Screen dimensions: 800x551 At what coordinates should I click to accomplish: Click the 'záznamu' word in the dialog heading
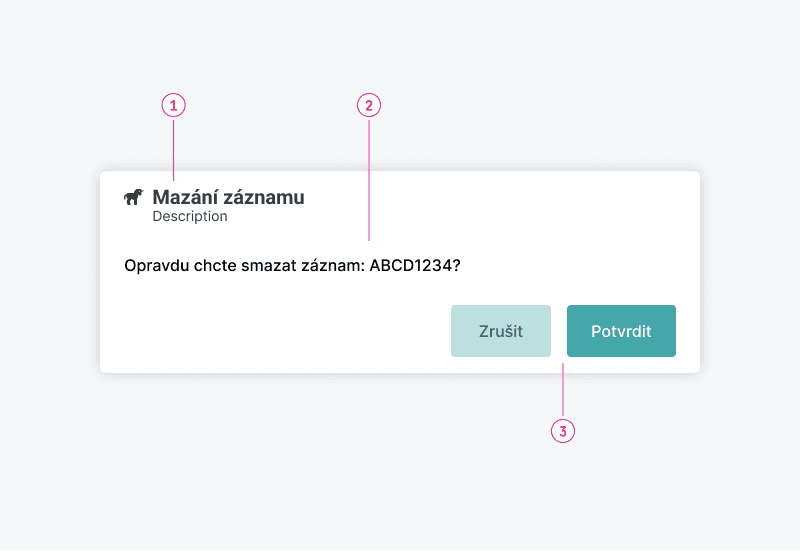click(265, 197)
